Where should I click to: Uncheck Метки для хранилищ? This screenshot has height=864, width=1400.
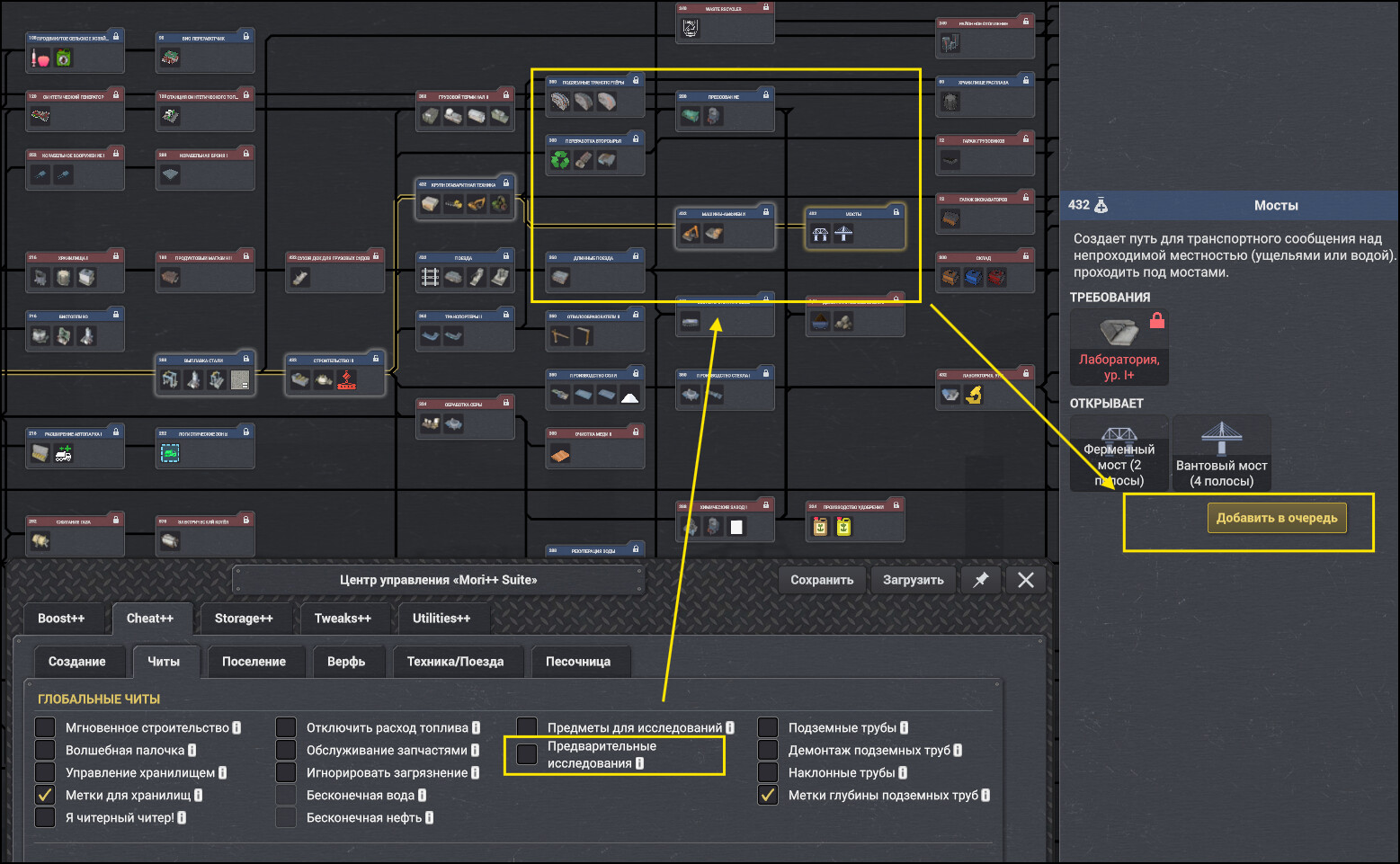click(x=45, y=795)
